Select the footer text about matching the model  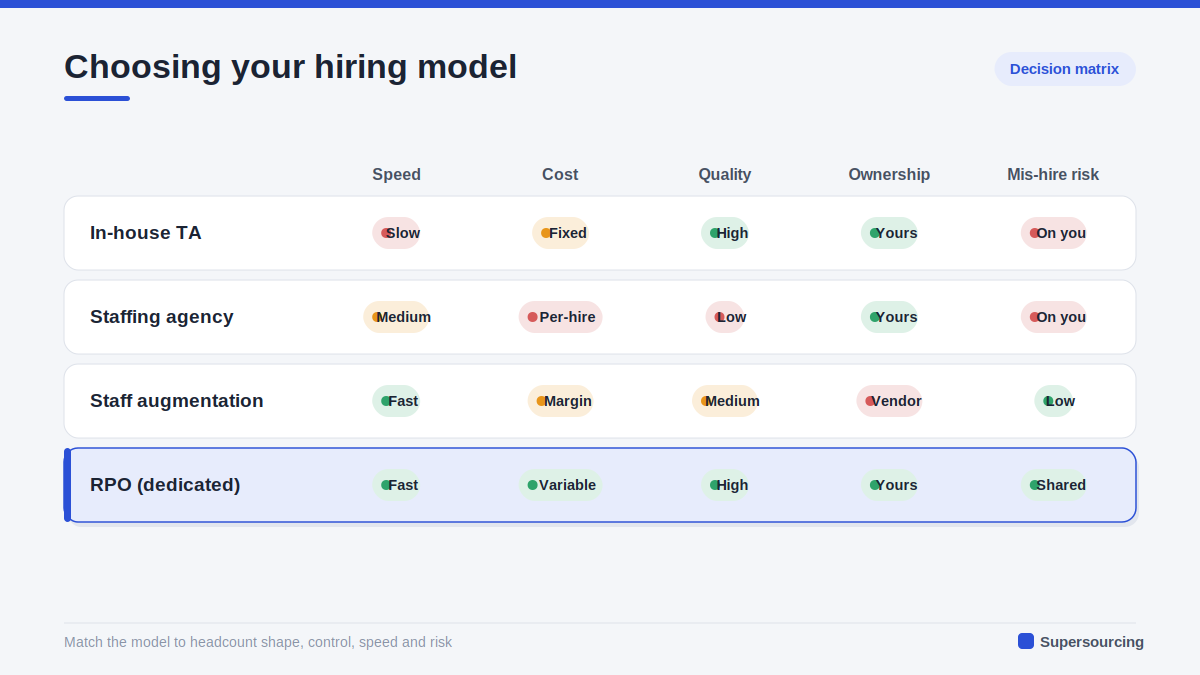pyautogui.click(x=258, y=642)
